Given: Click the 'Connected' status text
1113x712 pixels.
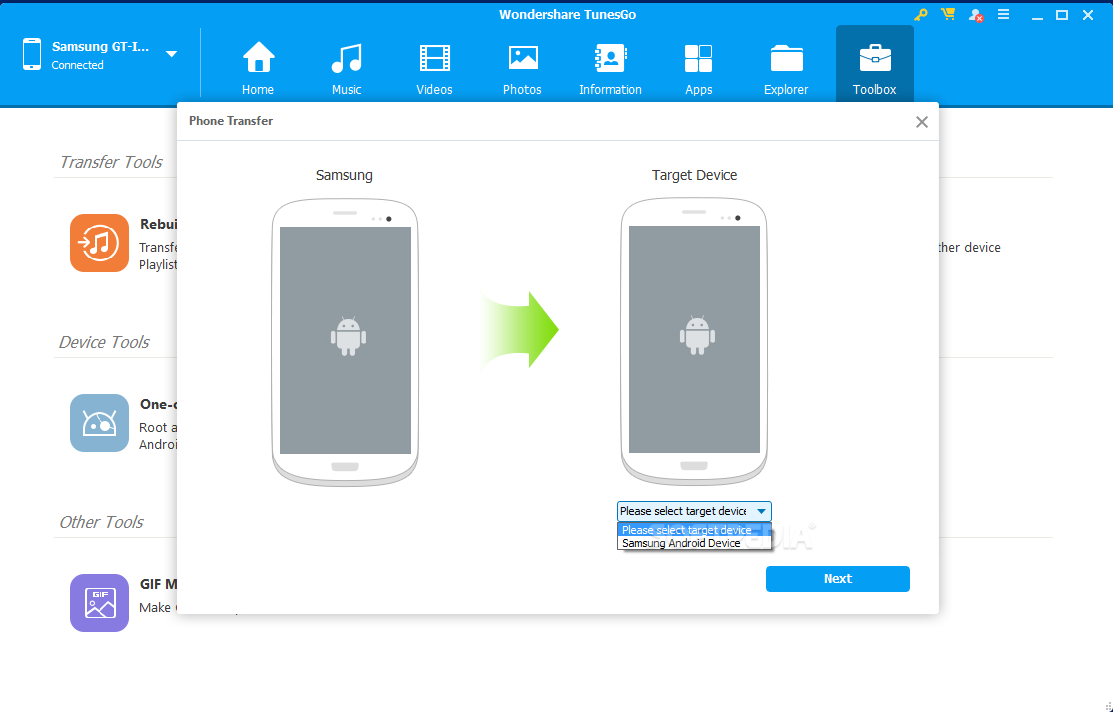Looking at the screenshot, I should [x=77, y=65].
